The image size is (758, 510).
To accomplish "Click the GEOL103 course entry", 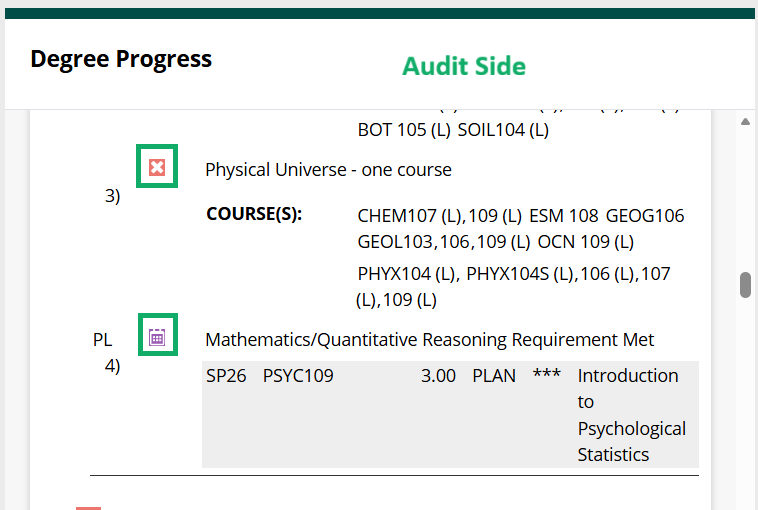I will pyautogui.click(x=395, y=242).
